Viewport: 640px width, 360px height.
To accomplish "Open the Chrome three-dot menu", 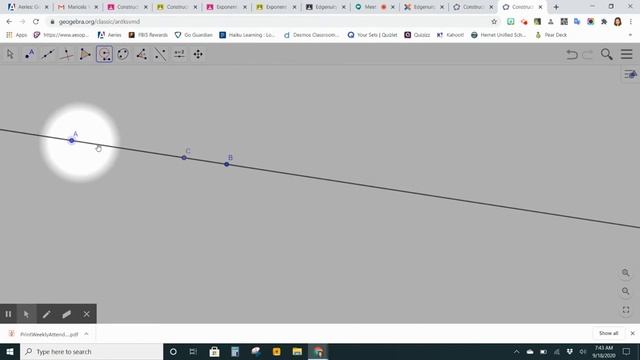I will tap(631, 22).
